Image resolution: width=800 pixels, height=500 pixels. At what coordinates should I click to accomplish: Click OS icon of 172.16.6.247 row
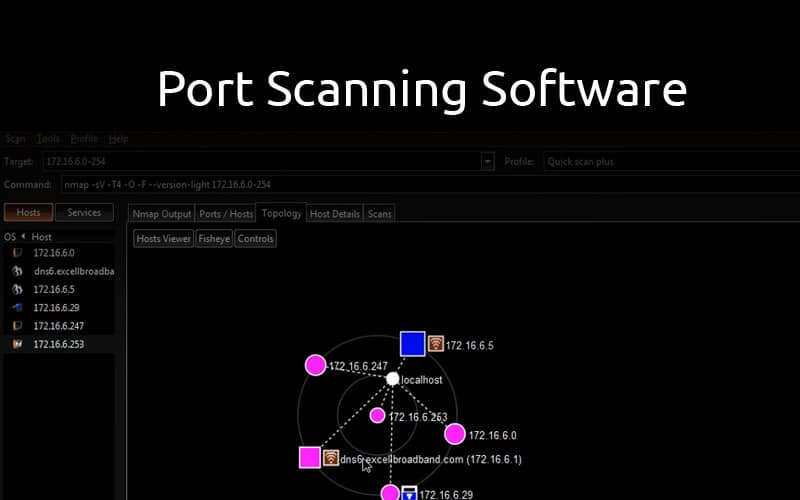point(17,326)
